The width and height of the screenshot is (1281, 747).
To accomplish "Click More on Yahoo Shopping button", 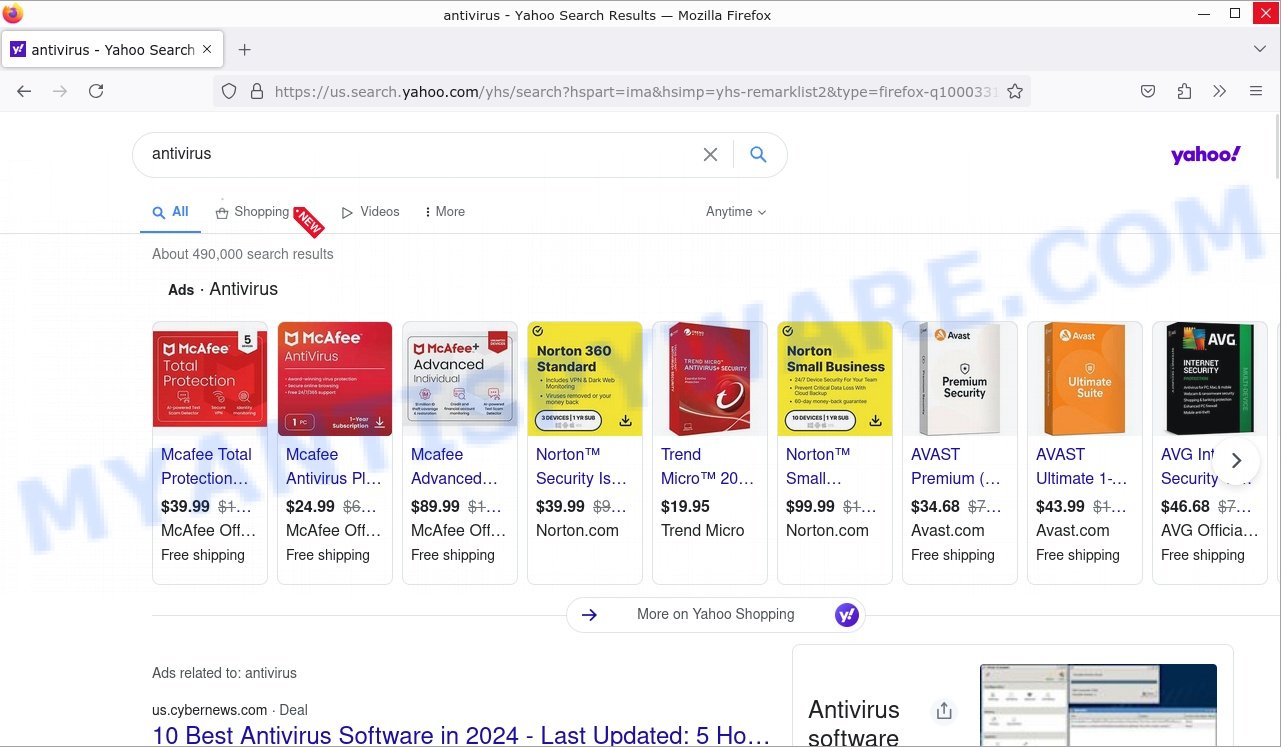I will point(716,615).
